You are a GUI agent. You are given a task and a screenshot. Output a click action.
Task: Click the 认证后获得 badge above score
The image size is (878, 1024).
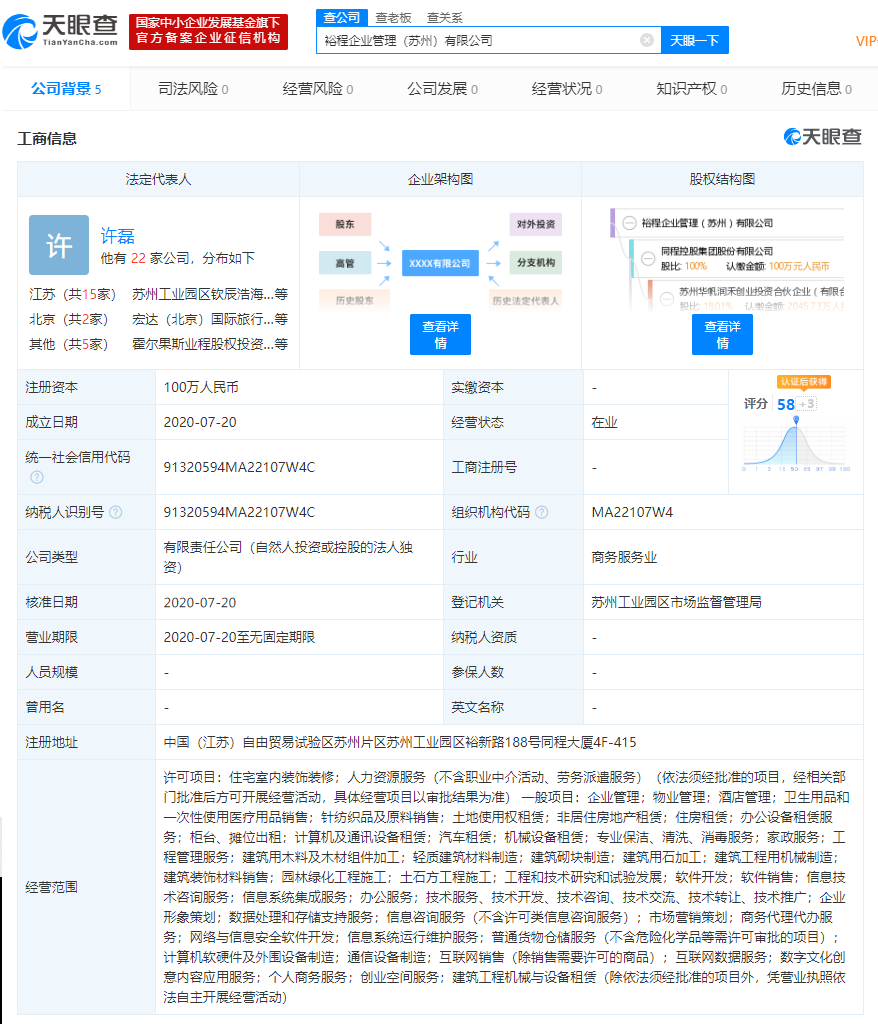click(803, 382)
